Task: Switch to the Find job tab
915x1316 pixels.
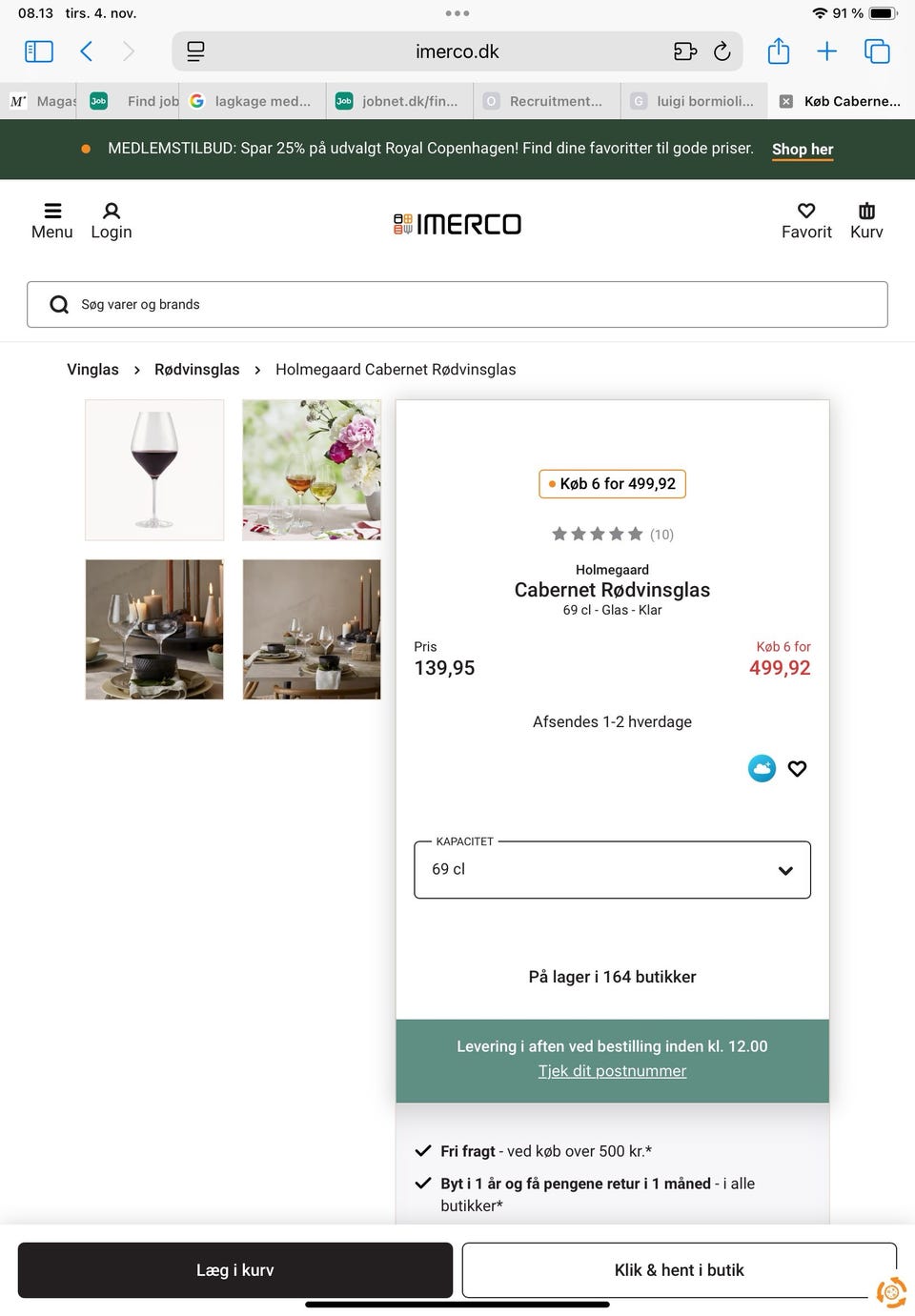Action: [x=143, y=100]
